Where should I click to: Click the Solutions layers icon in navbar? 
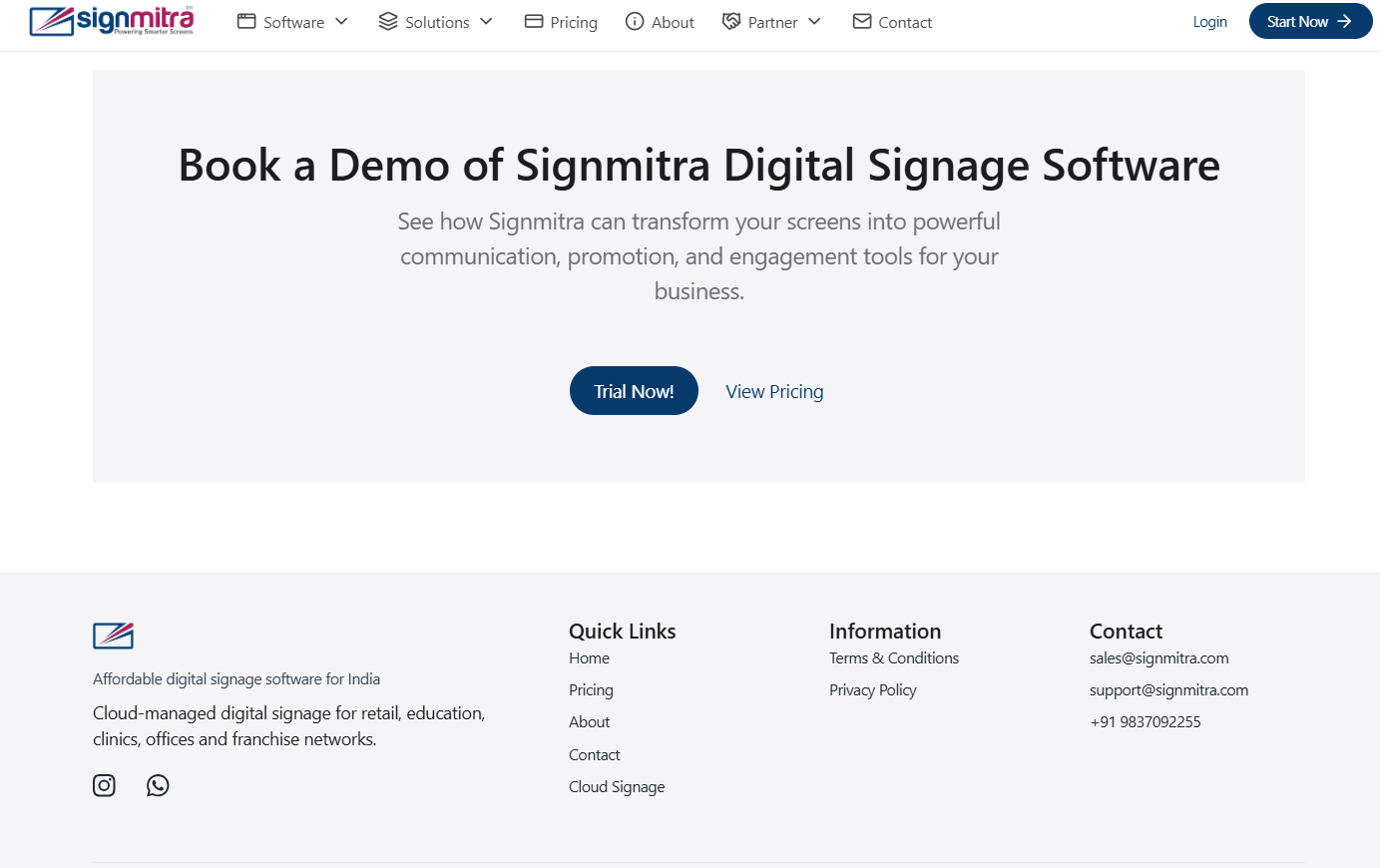pos(388,21)
